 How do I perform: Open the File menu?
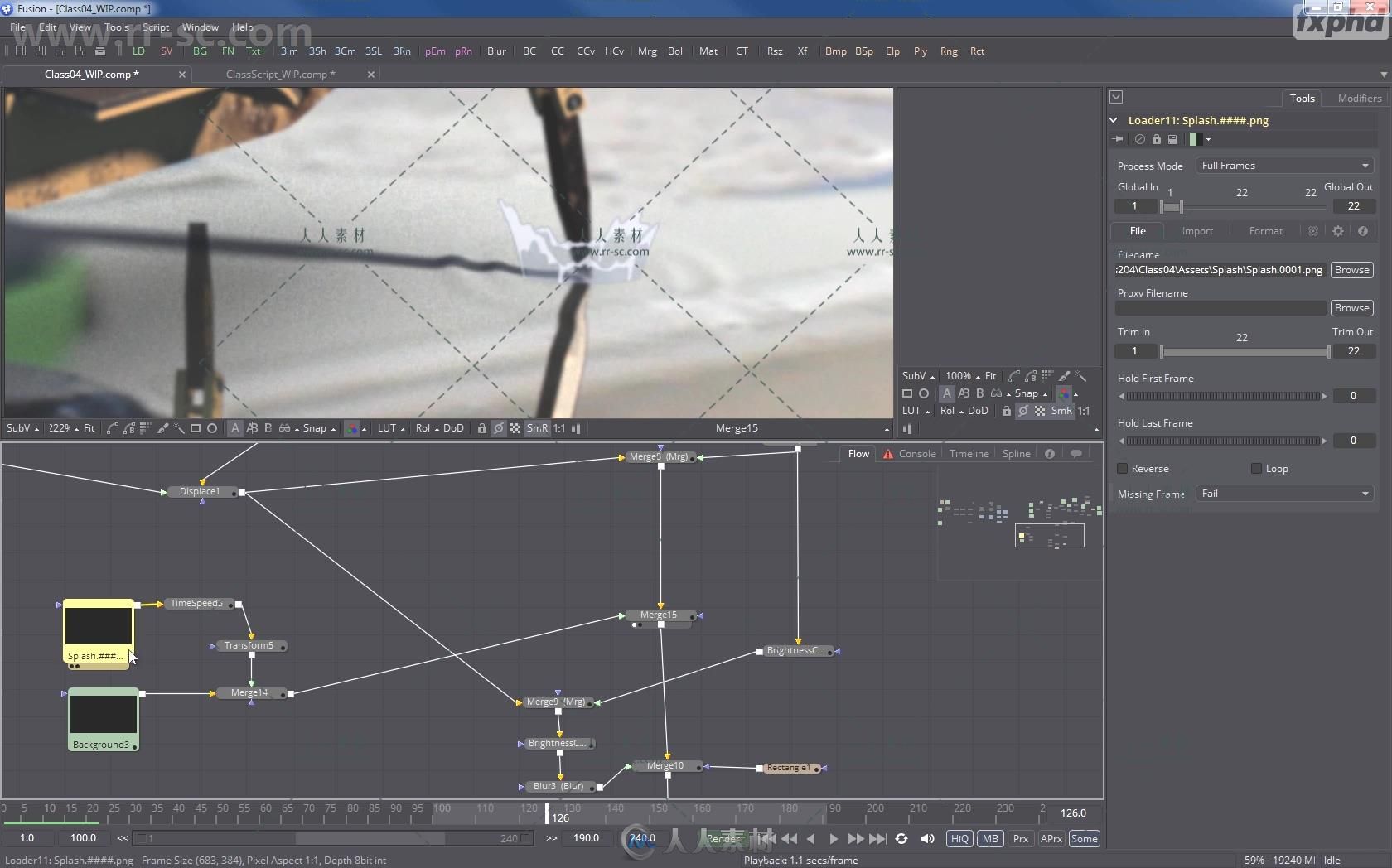[17, 27]
